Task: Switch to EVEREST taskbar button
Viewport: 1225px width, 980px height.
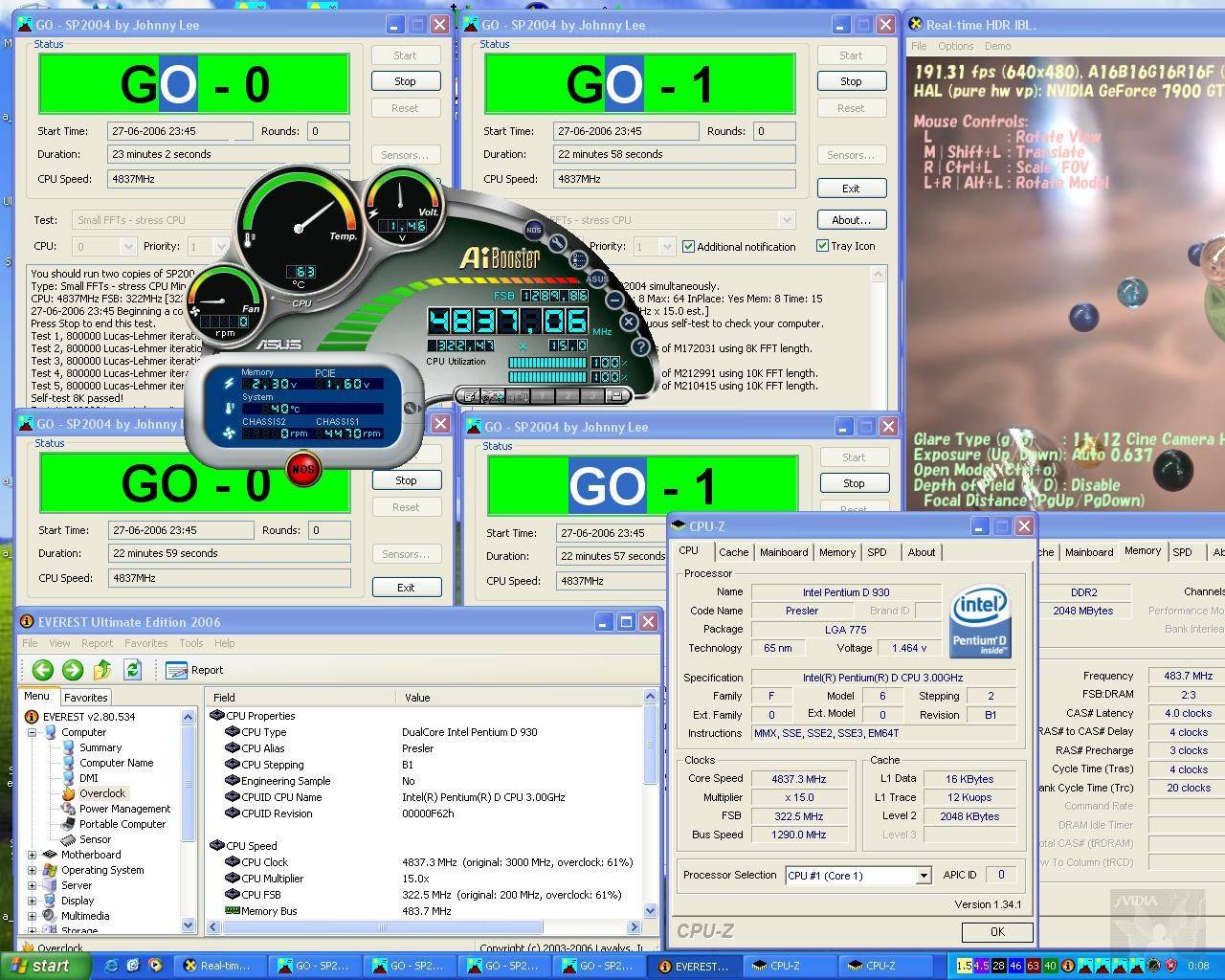Action: coord(694,966)
